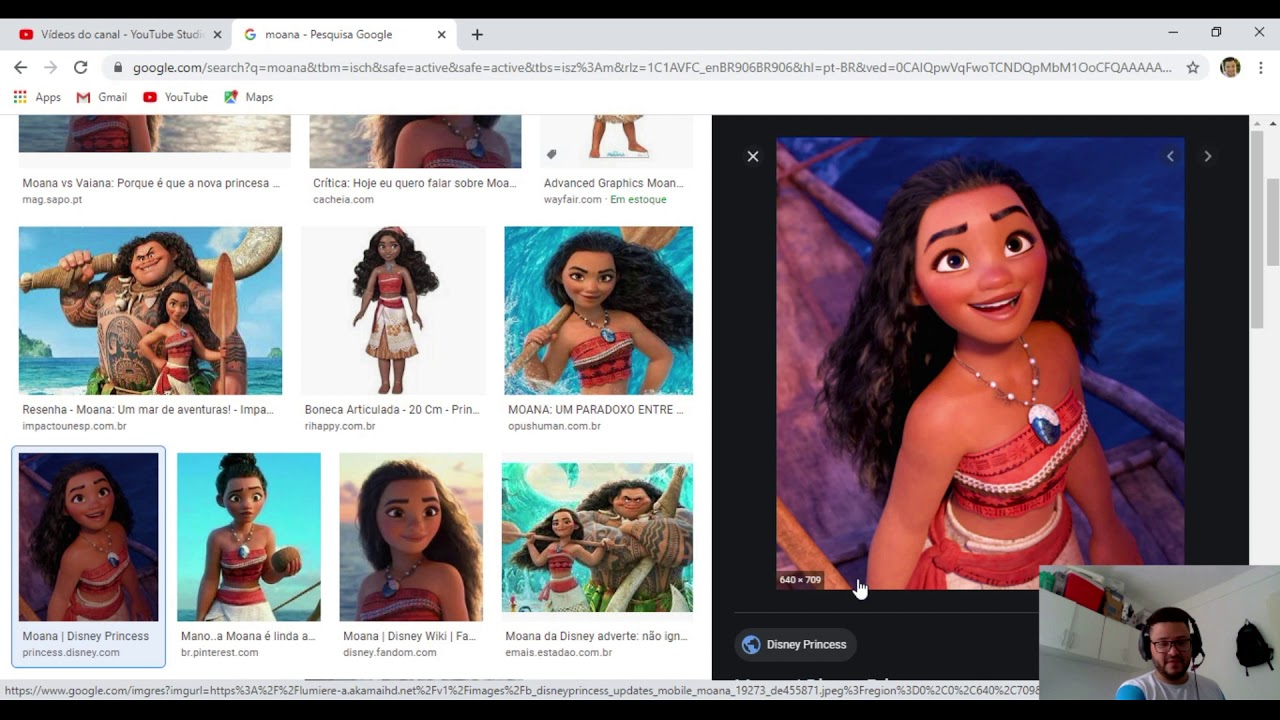This screenshot has width=1280, height=720.
Task: Click the tag icon before Advanced Graphics
Action: click(551, 154)
